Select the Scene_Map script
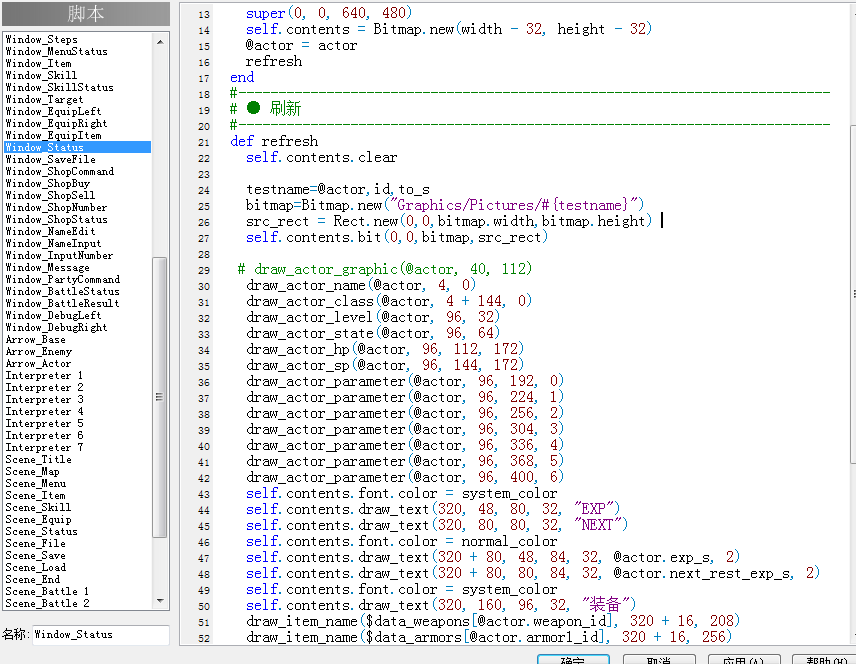This screenshot has height=664, width=856. point(32,472)
